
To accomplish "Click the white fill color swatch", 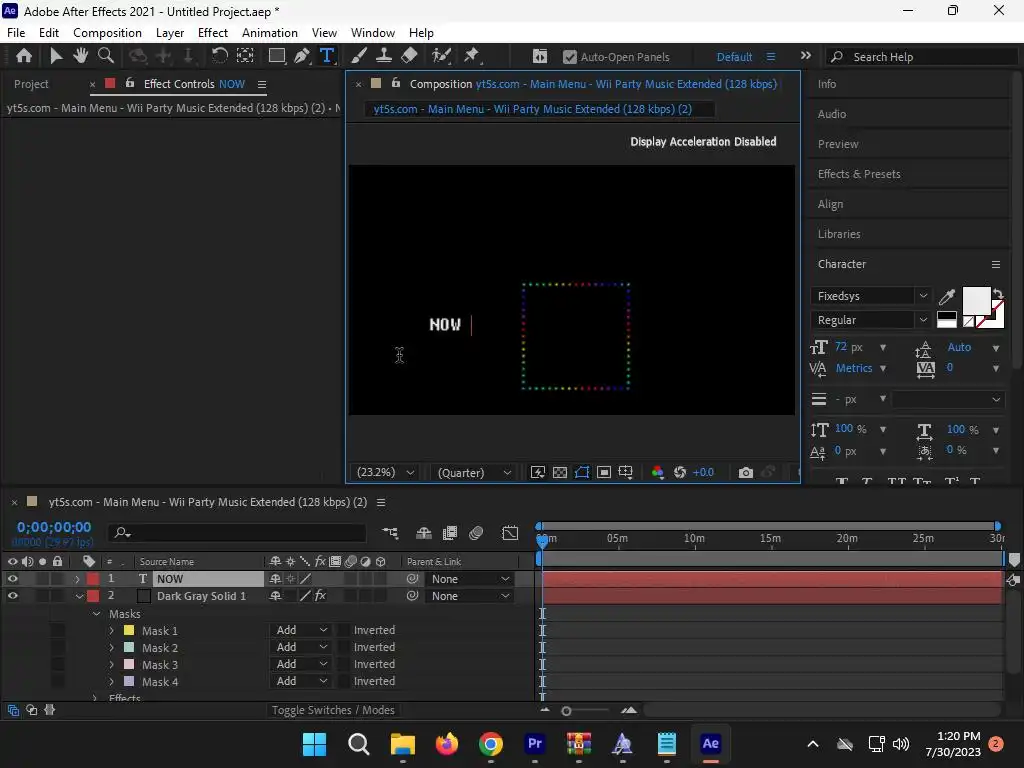I will (x=976, y=302).
